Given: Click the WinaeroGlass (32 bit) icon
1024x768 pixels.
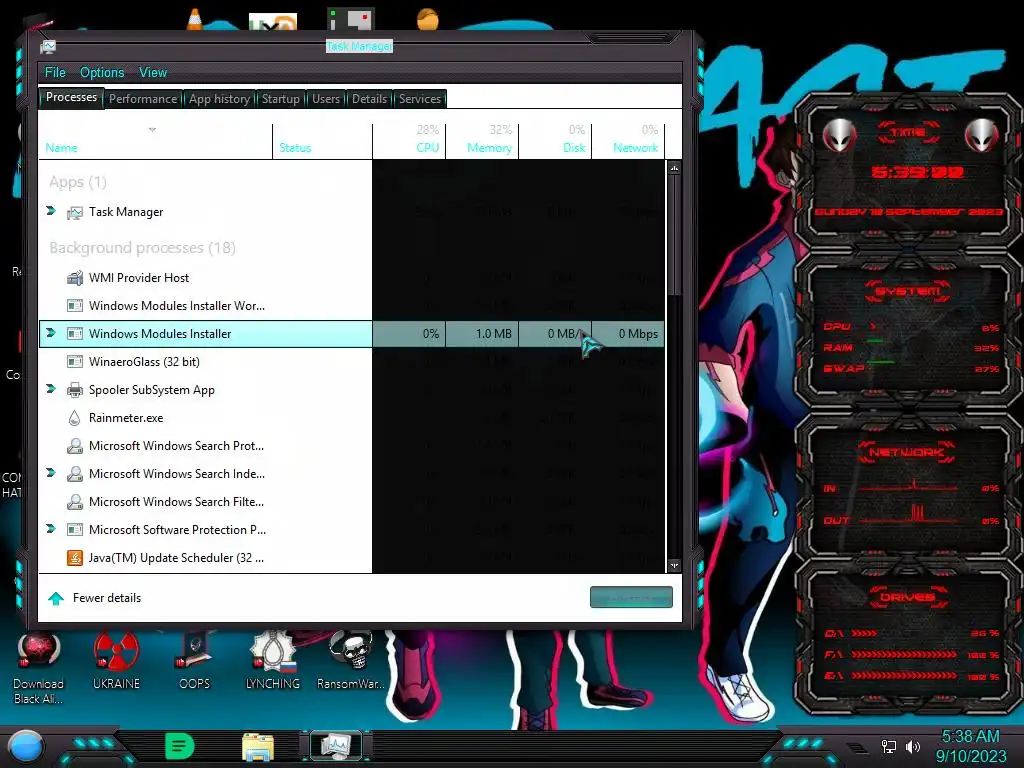Looking at the screenshot, I should pos(75,362).
